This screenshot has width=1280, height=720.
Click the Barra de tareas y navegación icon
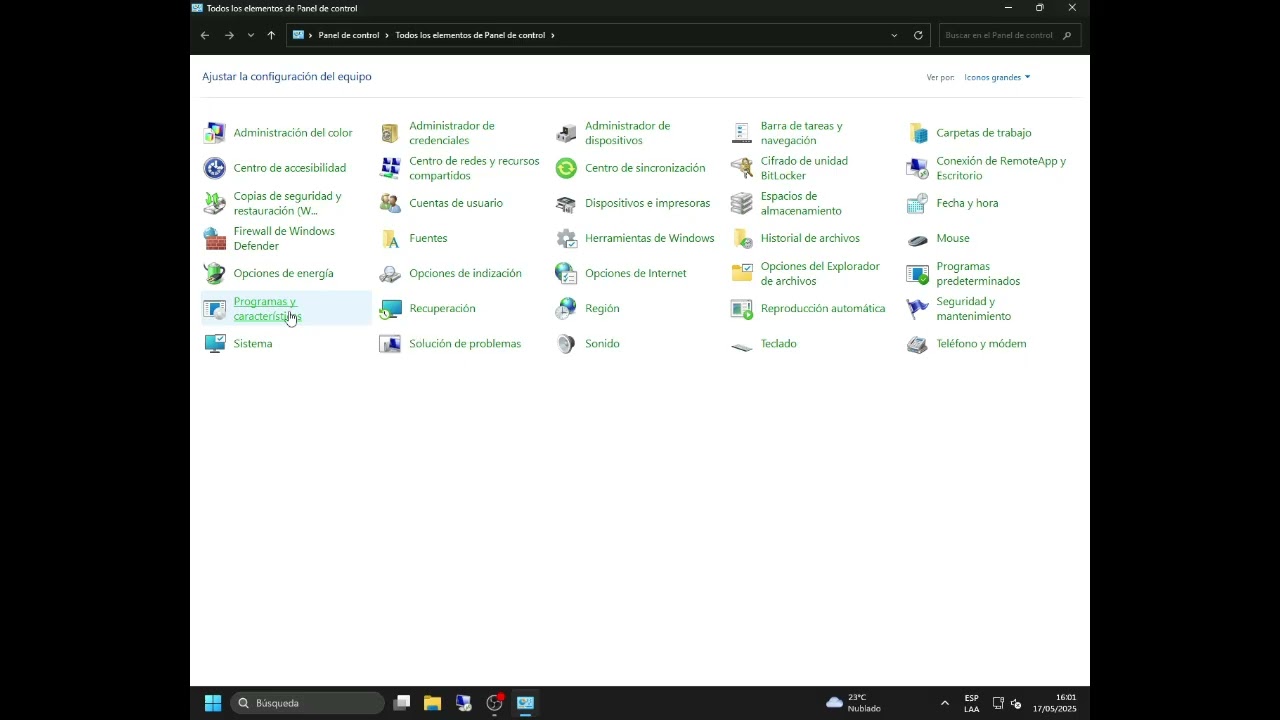click(741, 133)
